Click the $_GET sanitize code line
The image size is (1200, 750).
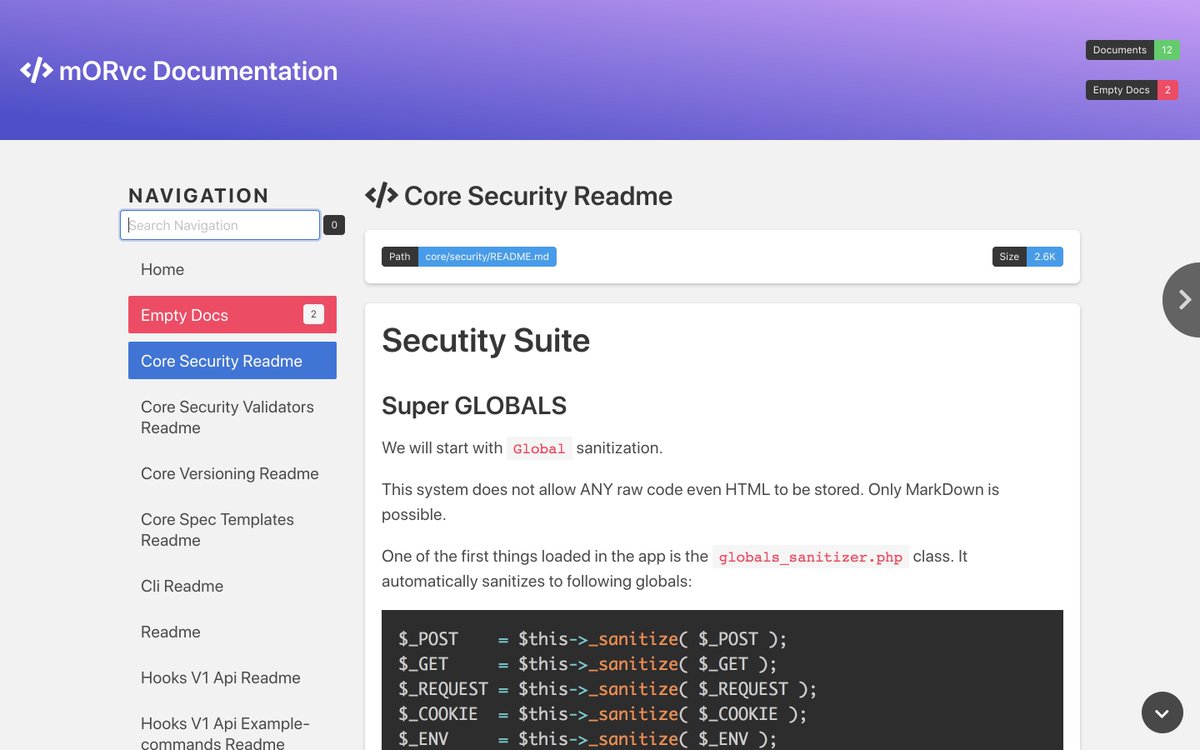click(588, 664)
